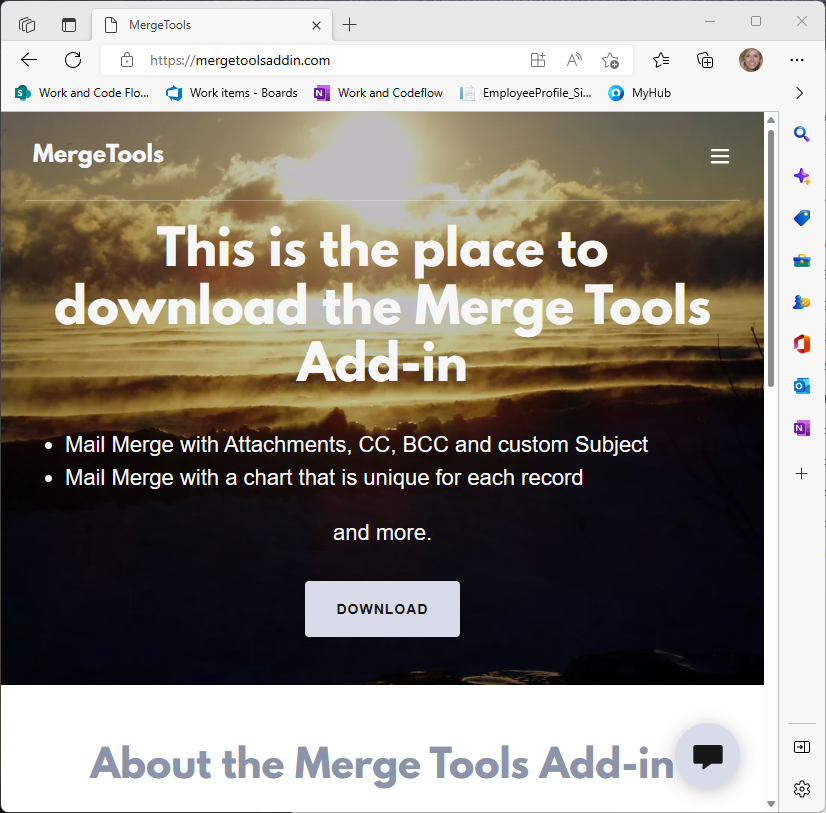Image resolution: width=826 pixels, height=813 pixels.
Task: Open Shopping tag in the sidebar
Action: click(801, 218)
